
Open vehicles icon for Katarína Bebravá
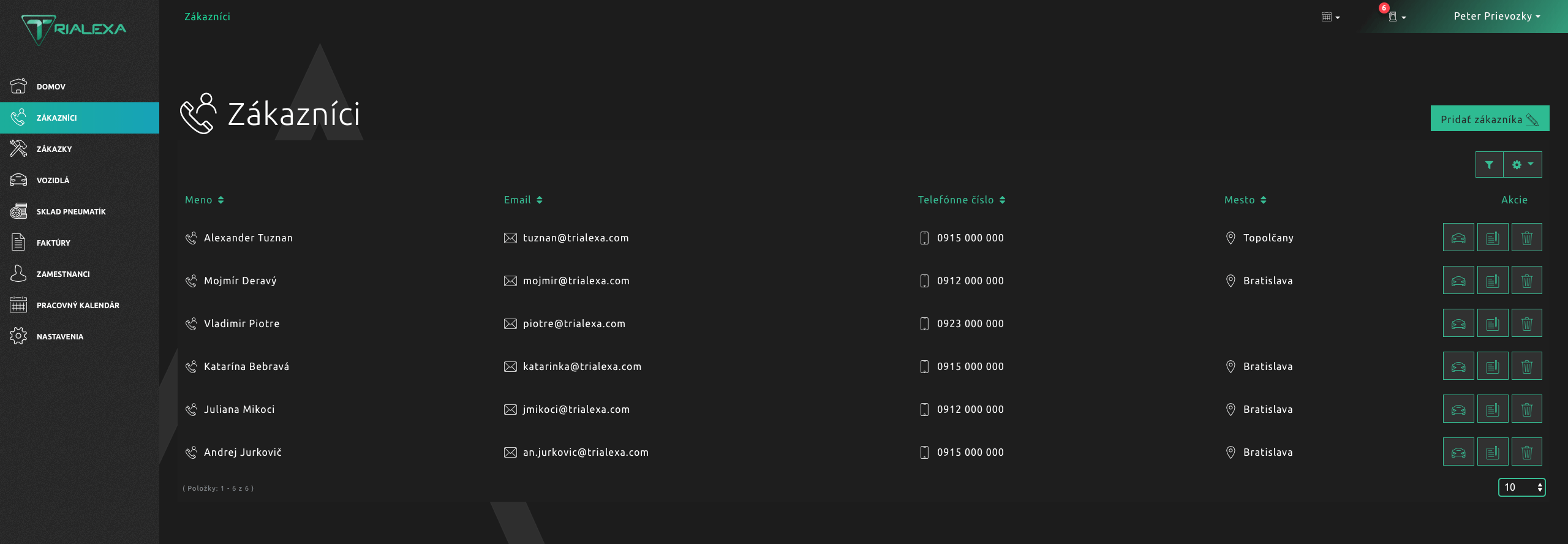coord(1458,366)
